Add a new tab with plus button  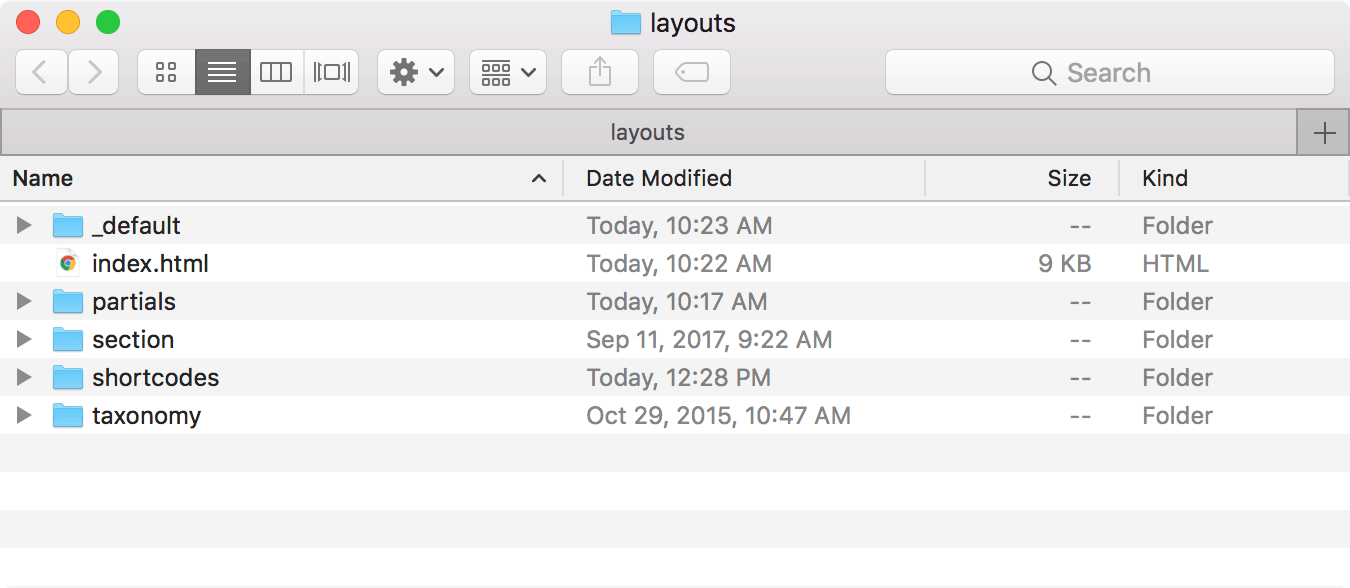(x=1323, y=133)
